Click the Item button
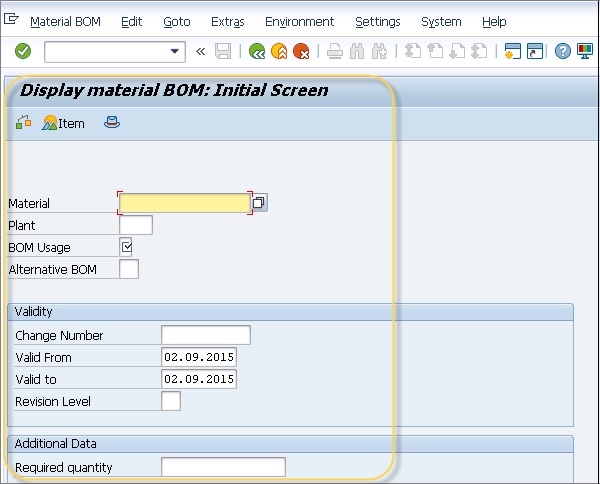Image resolution: width=600 pixels, height=484 pixels. (64, 123)
